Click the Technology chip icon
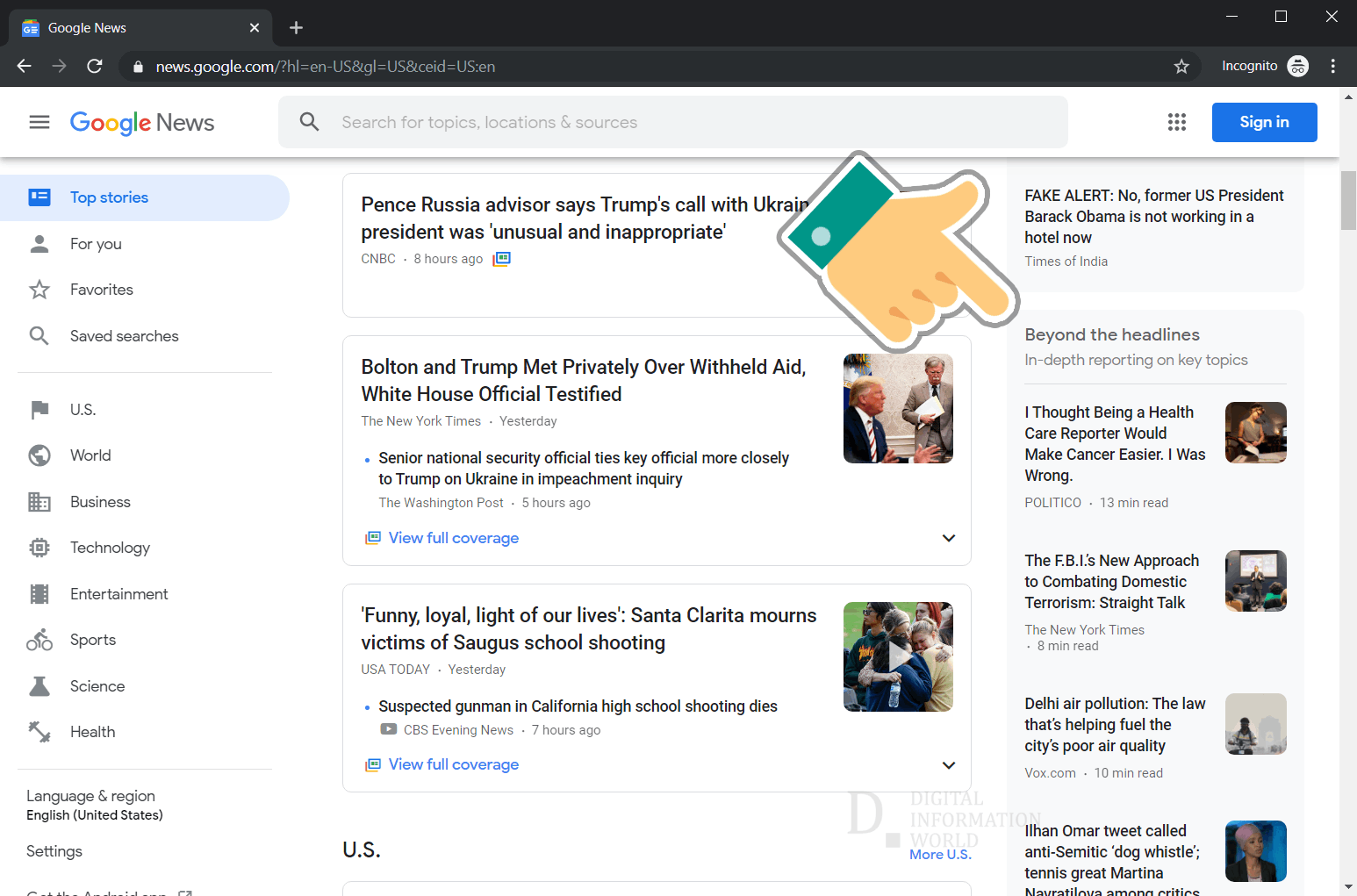Screen dimensions: 1357x896 pyautogui.click(x=39, y=548)
